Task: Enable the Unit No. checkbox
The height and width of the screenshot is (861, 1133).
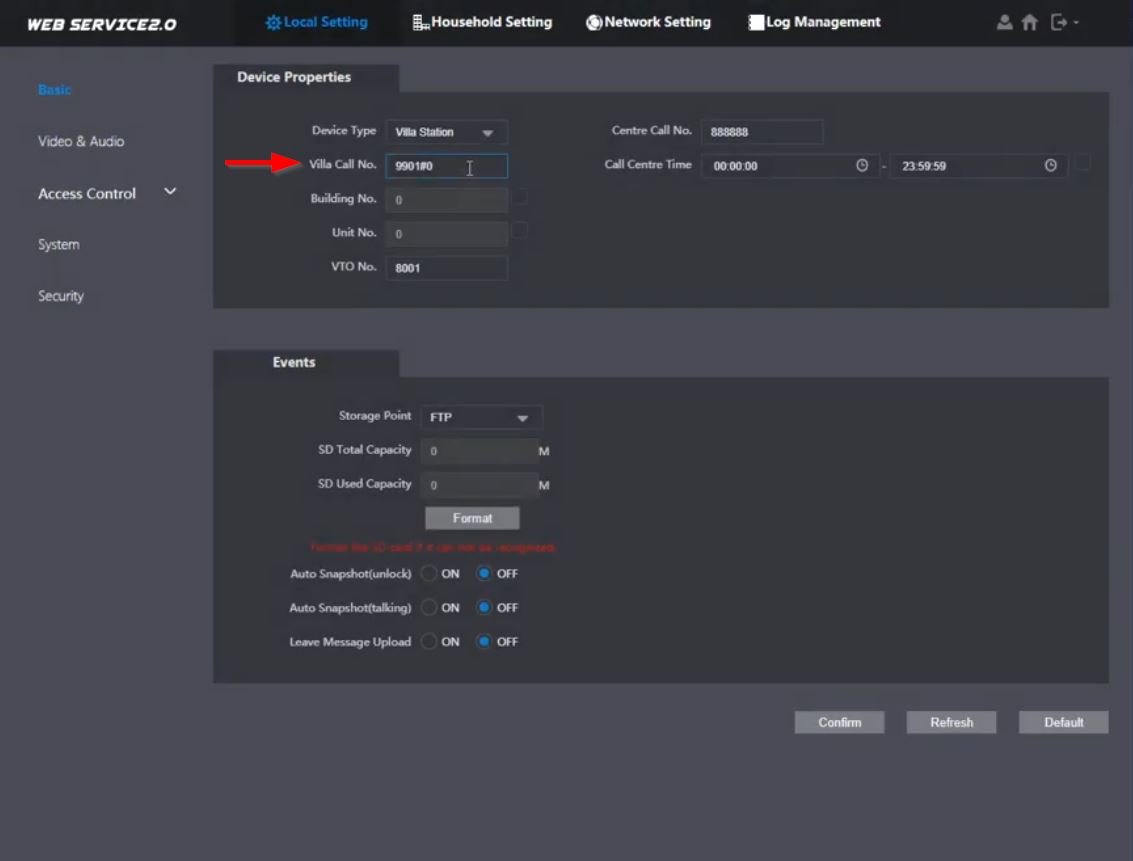Action: point(520,231)
